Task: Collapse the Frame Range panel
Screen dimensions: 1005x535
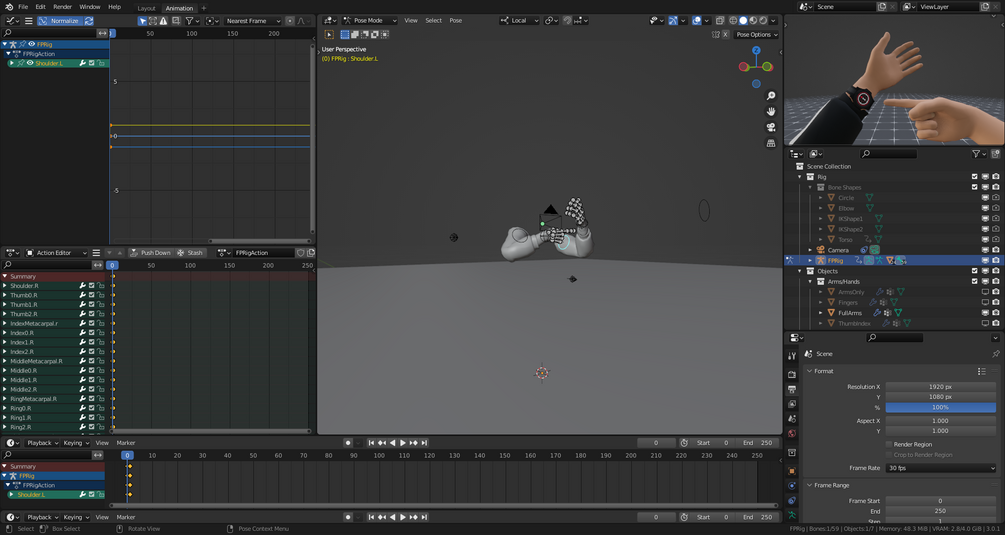Action: [810, 485]
